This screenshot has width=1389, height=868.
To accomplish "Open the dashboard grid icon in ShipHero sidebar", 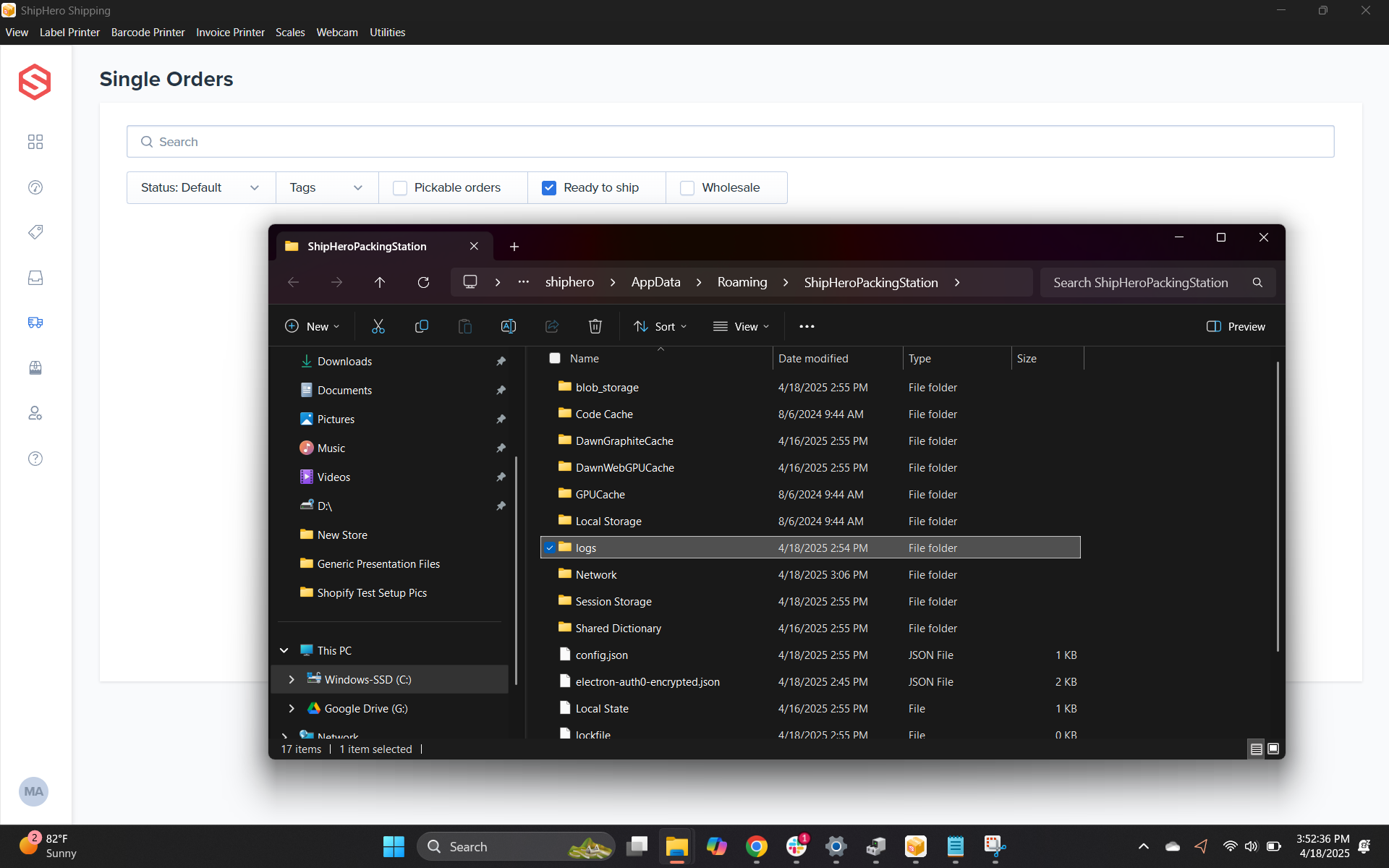I will point(35,142).
